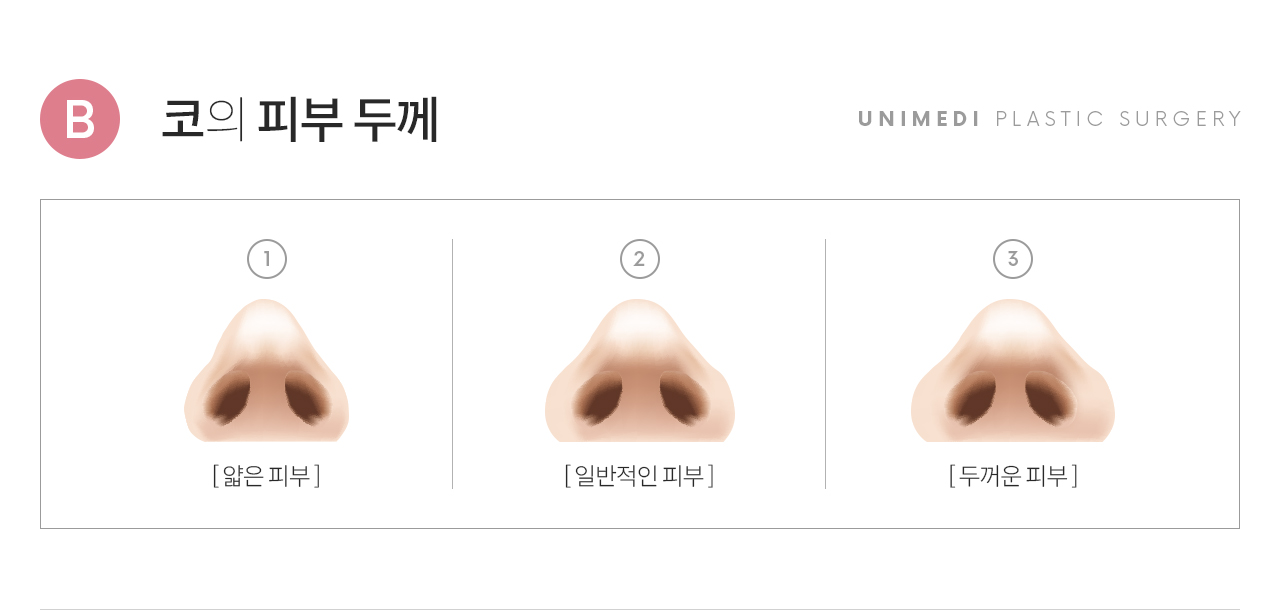
Task: Click the circled number 1 marker
Action: coord(267,259)
